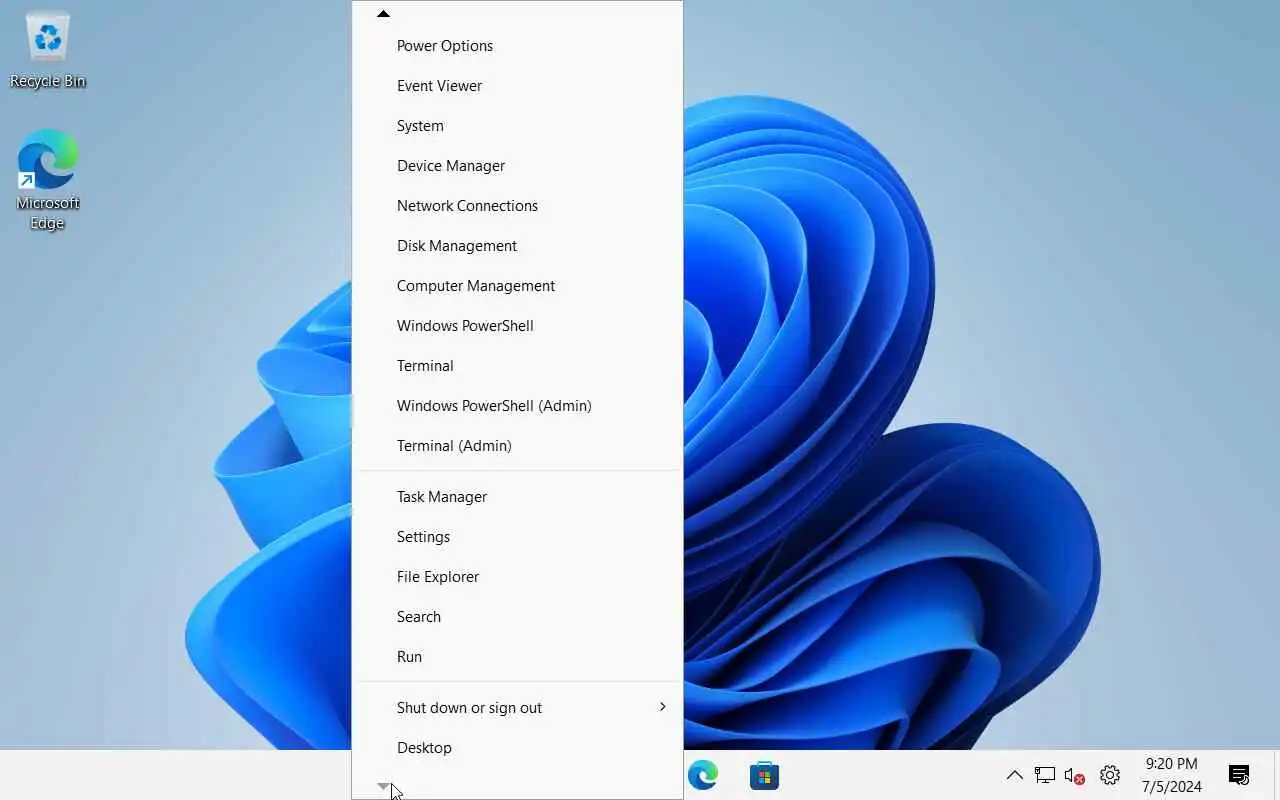The height and width of the screenshot is (800, 1280).
Task: Open the Terminal entry (non-admin)
Action: pos(518,366)
